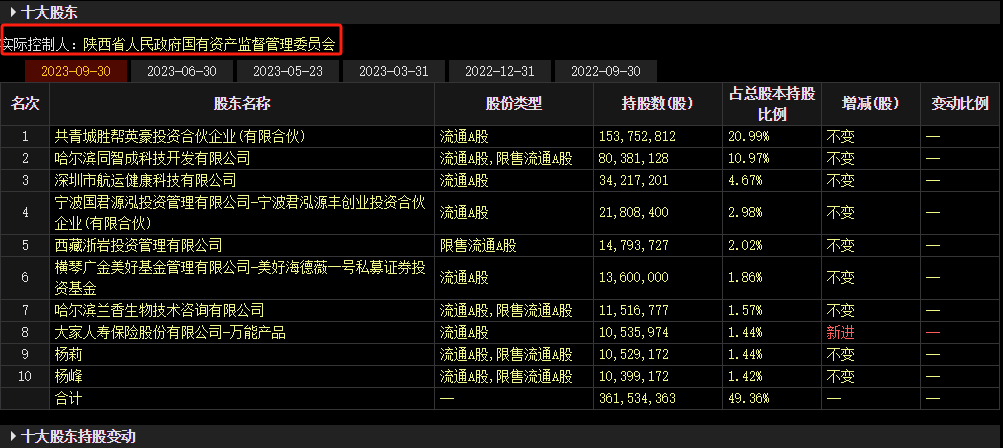Open shareholder 杨莉

point(68,354)
